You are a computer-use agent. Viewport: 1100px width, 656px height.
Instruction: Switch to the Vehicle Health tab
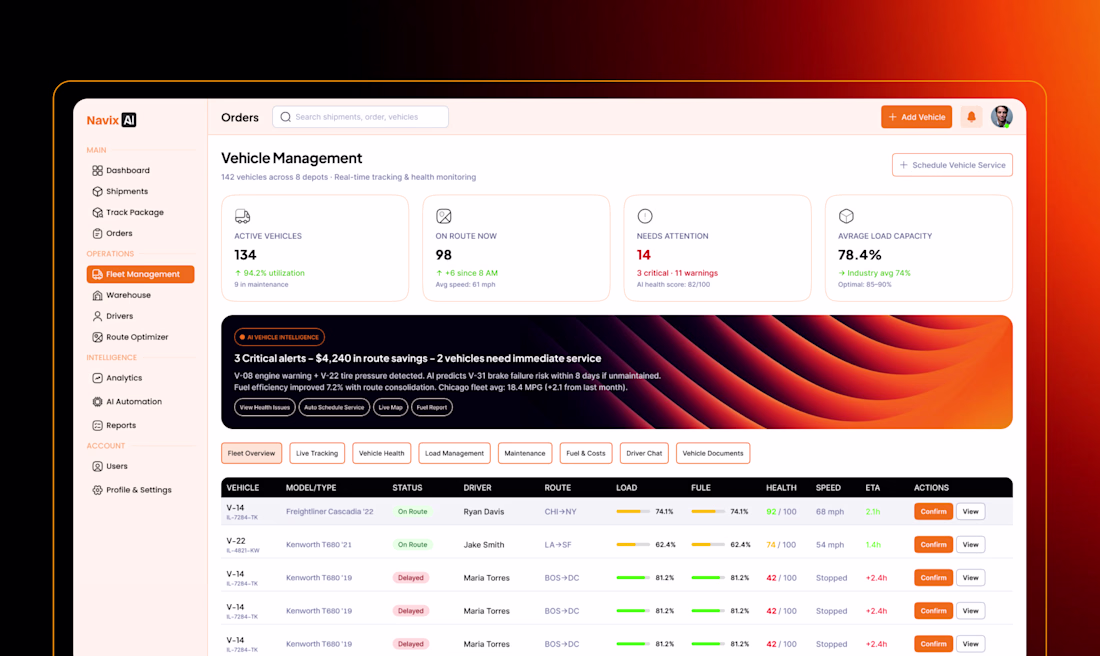[382, 453]
